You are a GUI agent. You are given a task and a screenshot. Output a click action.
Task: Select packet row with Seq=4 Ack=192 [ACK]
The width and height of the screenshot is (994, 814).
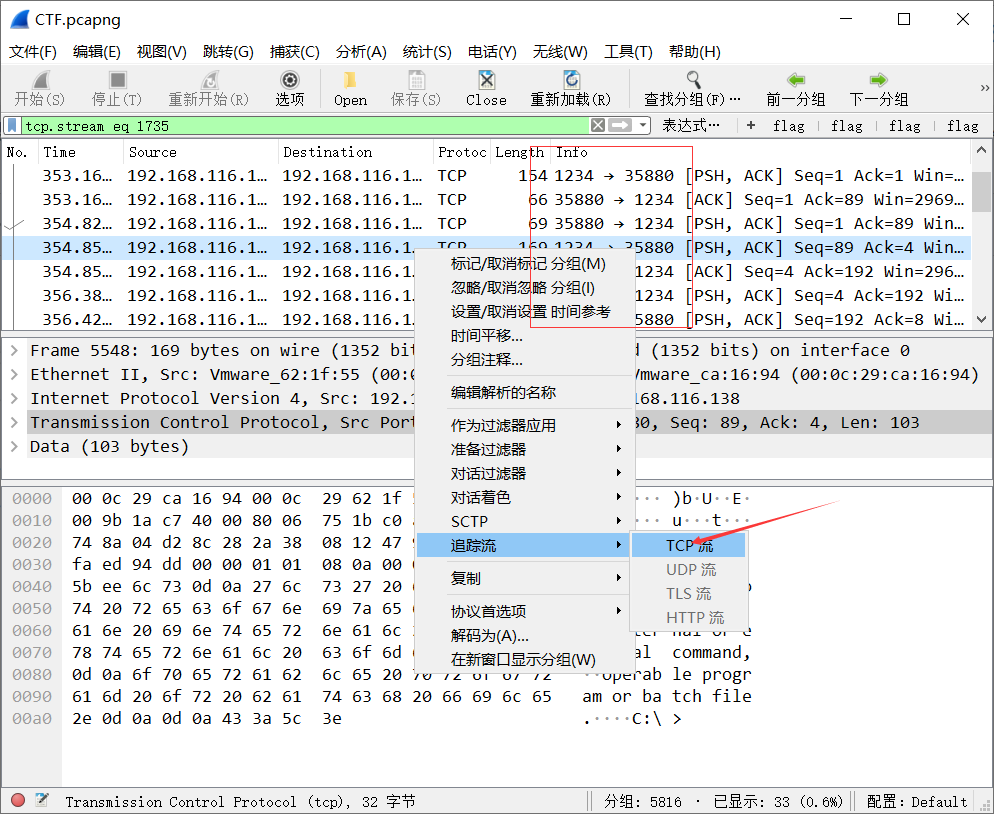[486, 272]
